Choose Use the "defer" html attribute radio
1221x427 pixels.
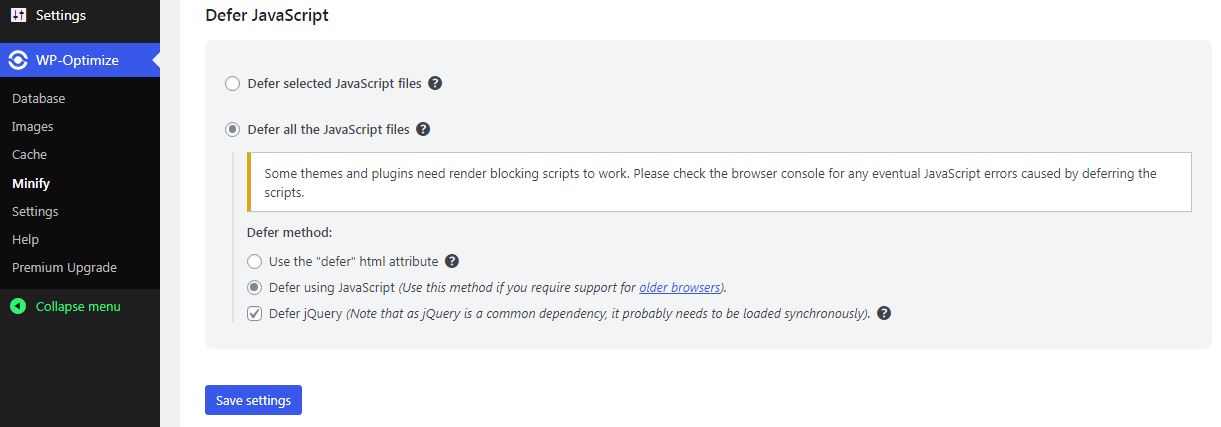coord(254,261)
